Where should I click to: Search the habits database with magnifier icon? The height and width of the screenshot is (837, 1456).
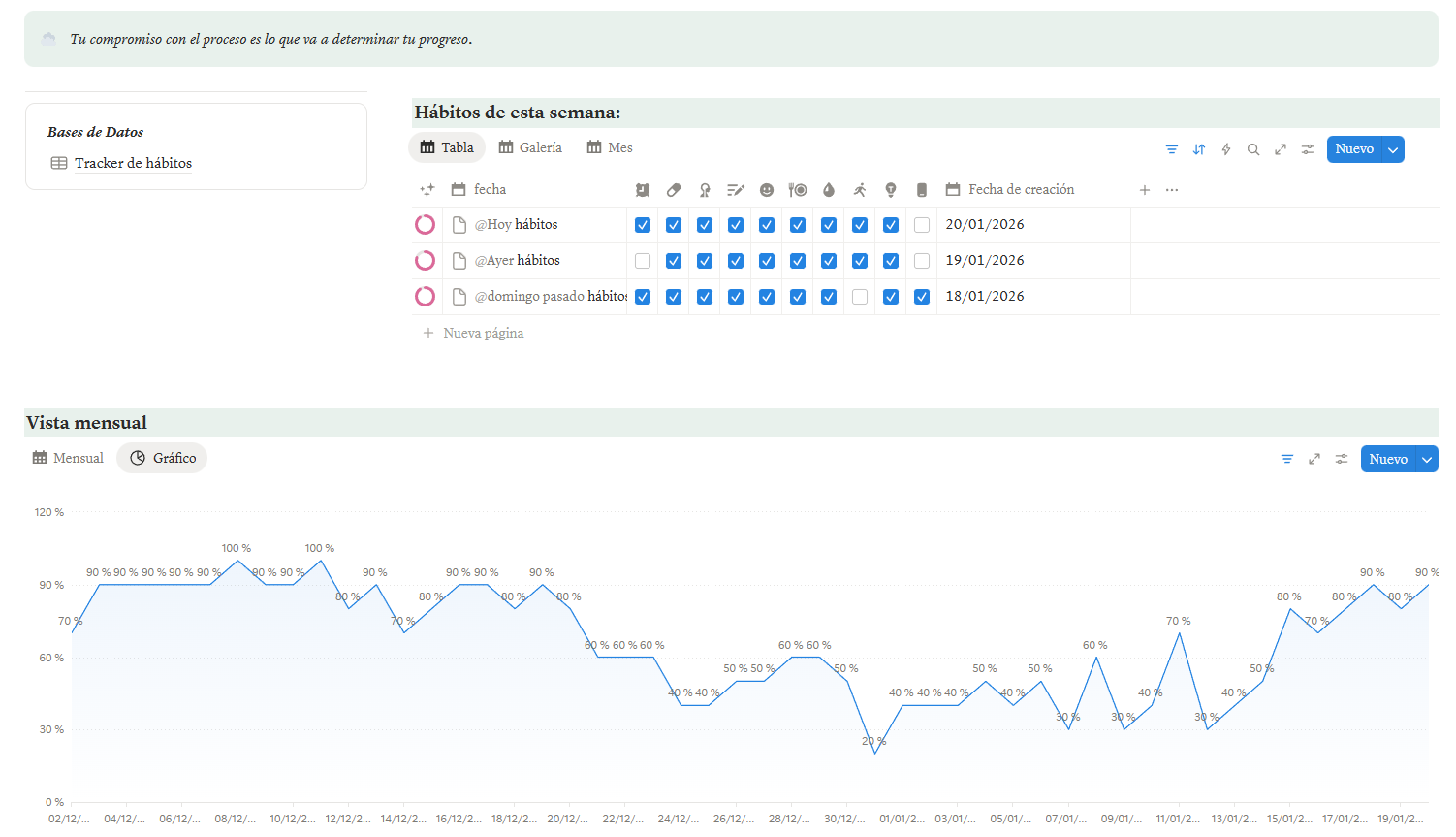pyautogui.click(x=1253, y=149)
